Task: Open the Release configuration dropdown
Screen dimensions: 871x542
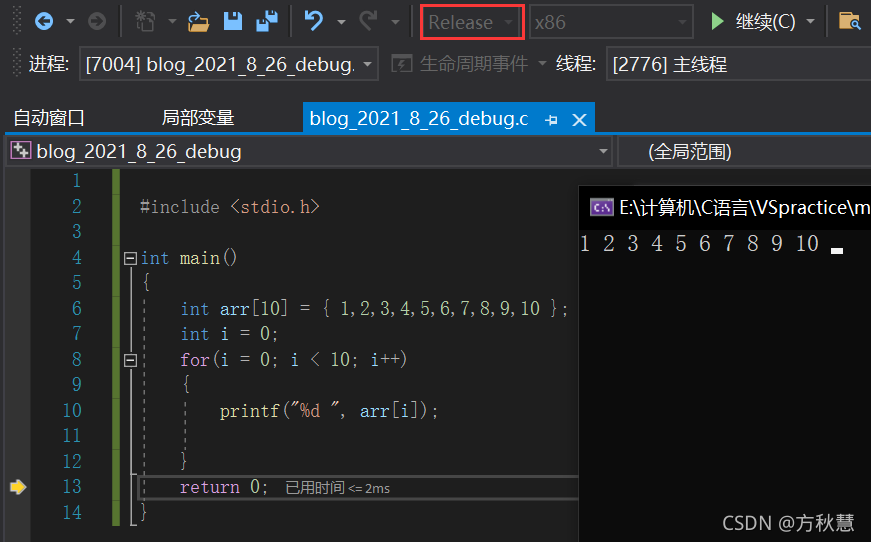Action: pos(472,22)
